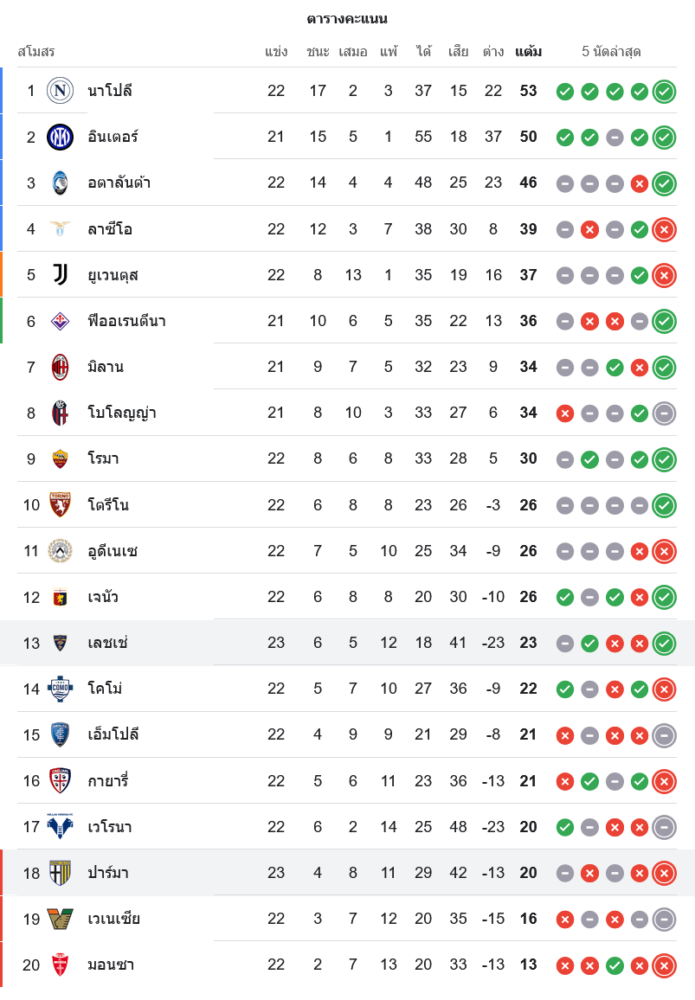Click the Venezia club crest
Screen dimensions: 695x1000
[60, 919]
